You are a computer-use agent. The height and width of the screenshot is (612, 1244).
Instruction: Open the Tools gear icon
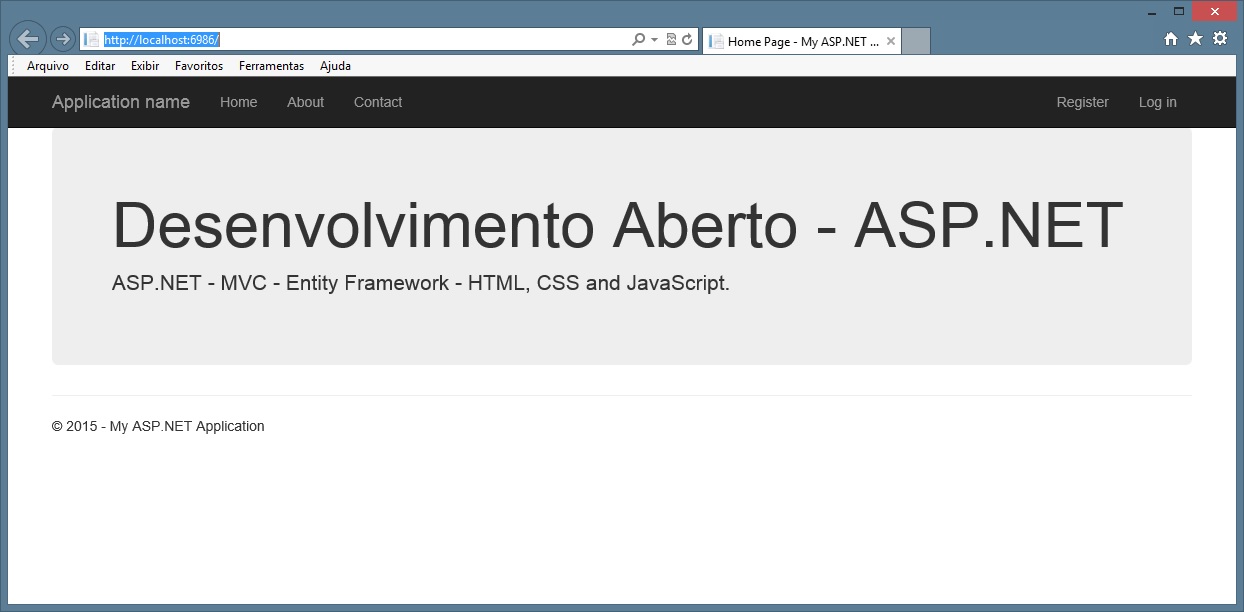(x=1220, y=39)
